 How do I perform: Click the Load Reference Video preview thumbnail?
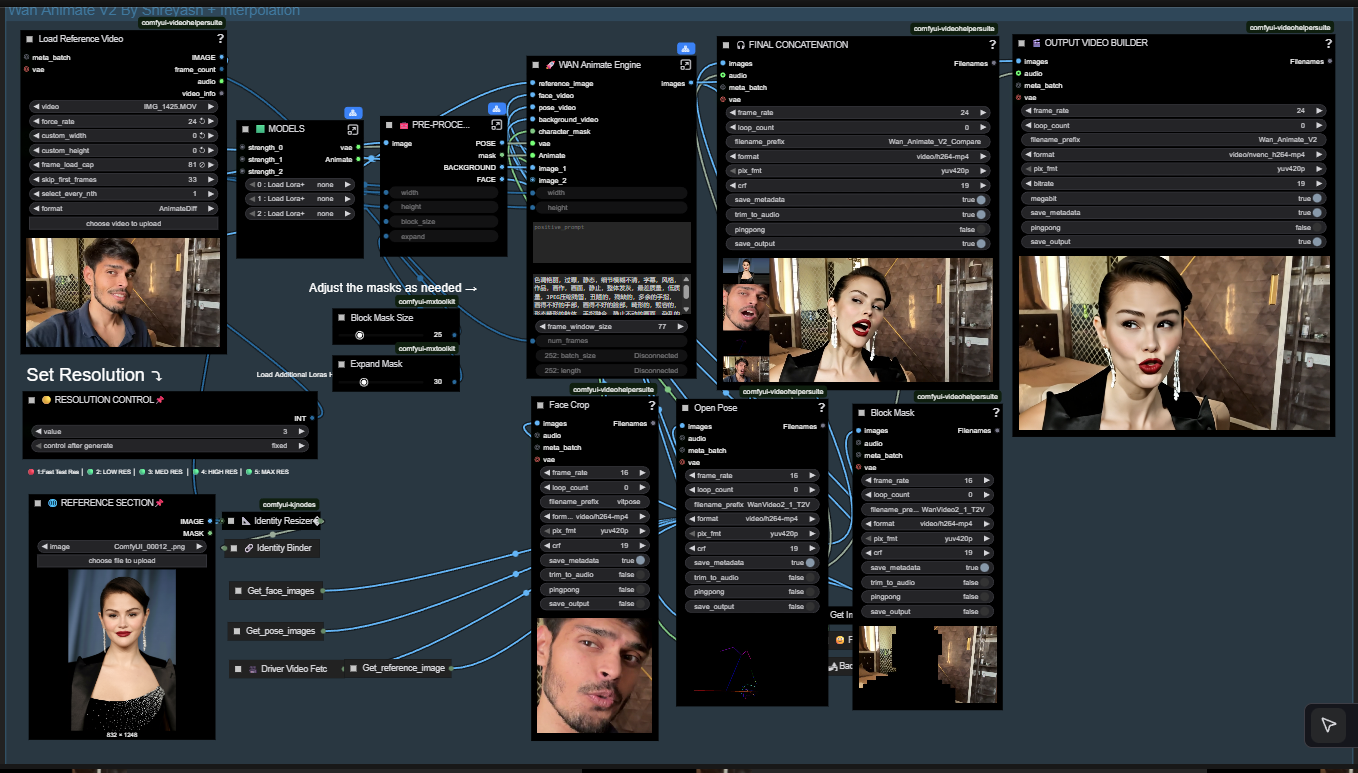[x=124, y=292]
